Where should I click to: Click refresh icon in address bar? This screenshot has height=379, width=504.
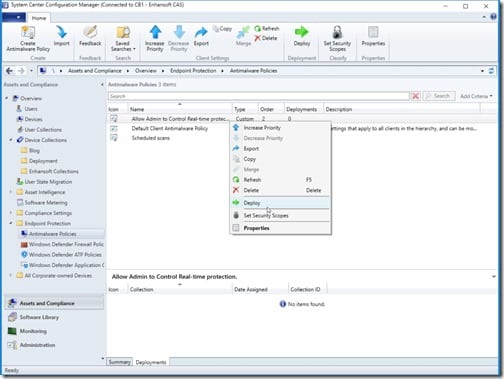pos(491,71)
